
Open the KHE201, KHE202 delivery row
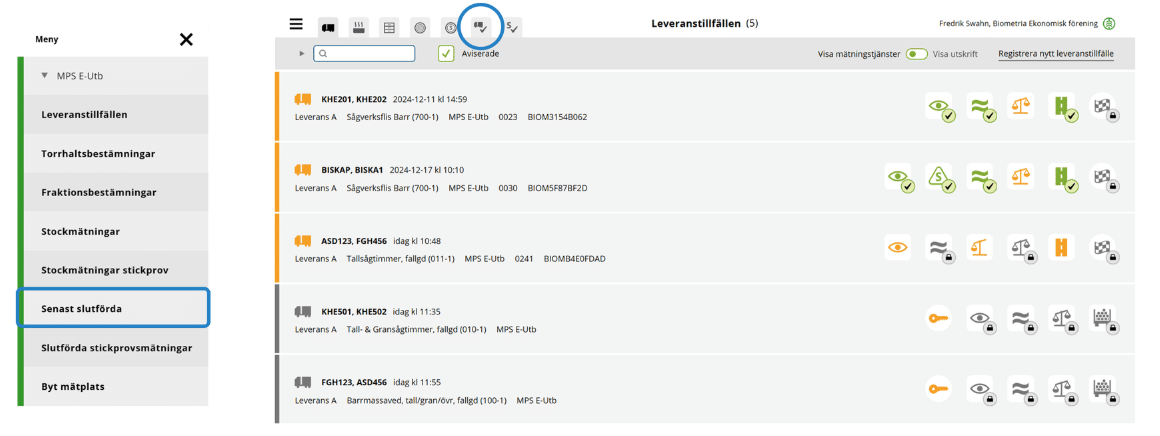point(704,107)
